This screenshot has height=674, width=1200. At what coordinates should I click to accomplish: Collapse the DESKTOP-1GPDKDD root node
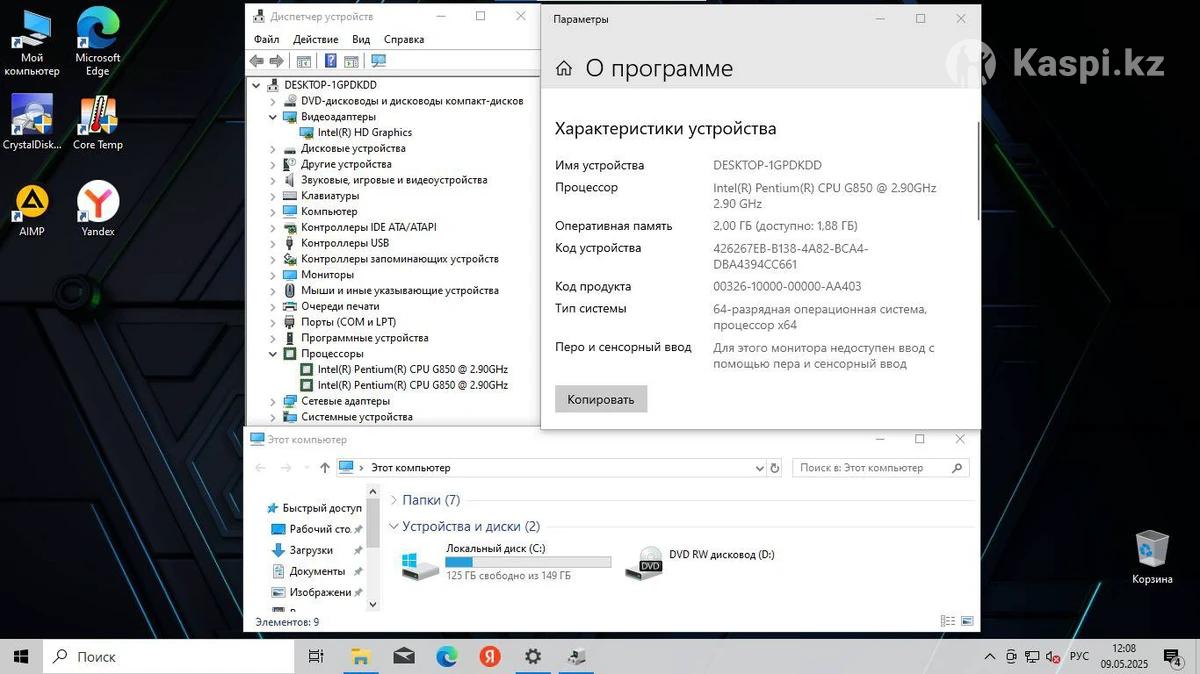[257, 85]
